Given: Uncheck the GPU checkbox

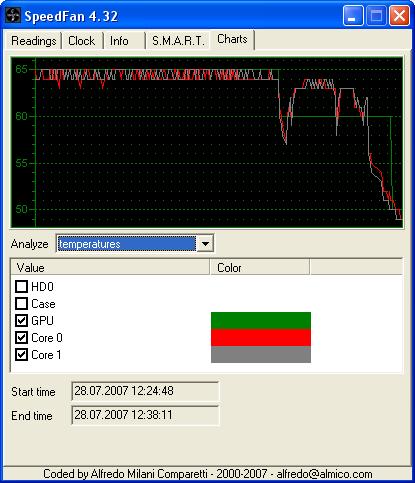Looking at the screenshot, I should (22, 320).
